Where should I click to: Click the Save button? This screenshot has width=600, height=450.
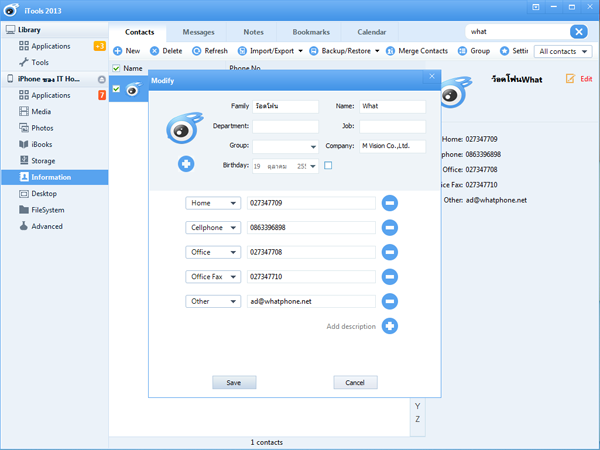coord(234,382)
